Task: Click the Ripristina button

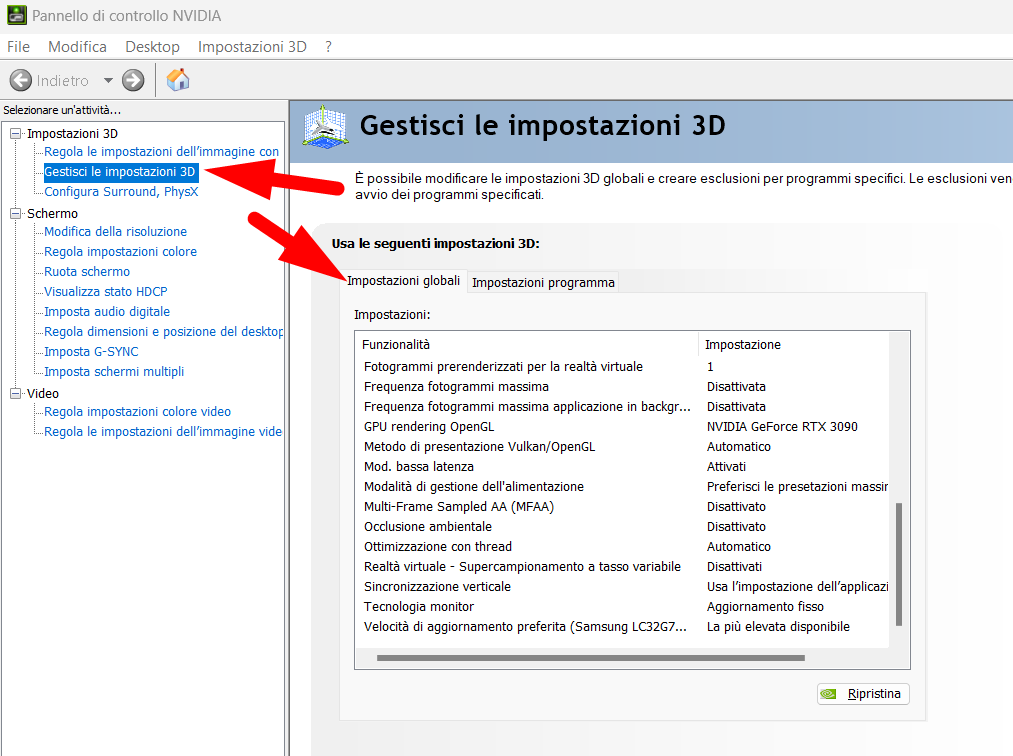Action: tap(863, 694)
